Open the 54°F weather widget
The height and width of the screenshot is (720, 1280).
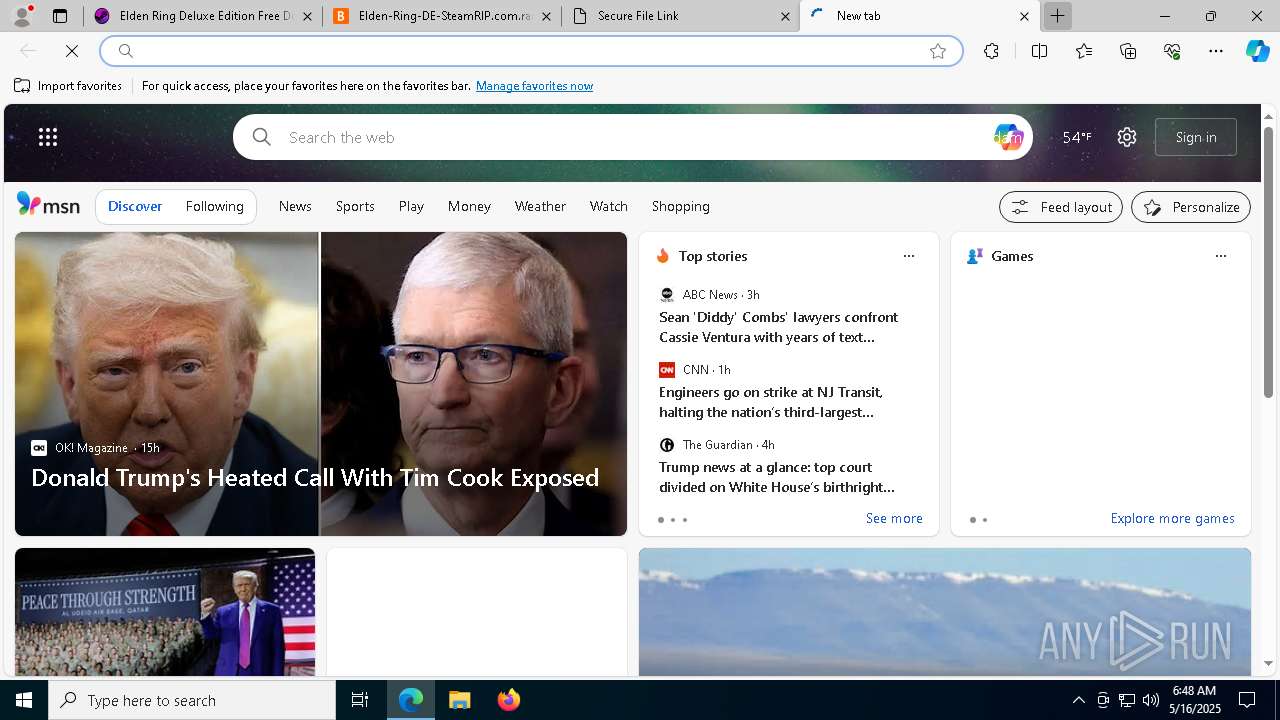(1077, 137)
